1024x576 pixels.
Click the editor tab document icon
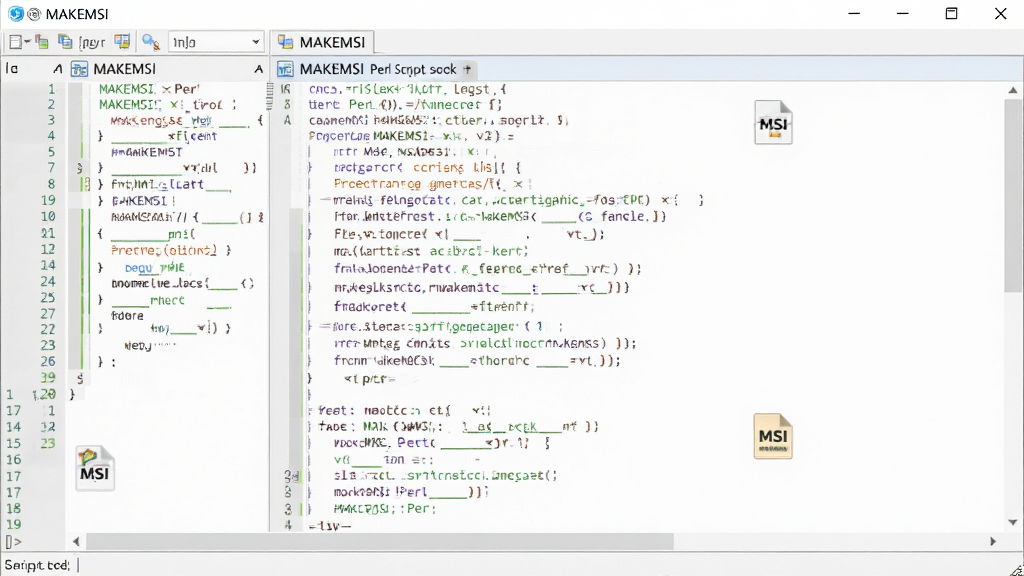(285, 69)
